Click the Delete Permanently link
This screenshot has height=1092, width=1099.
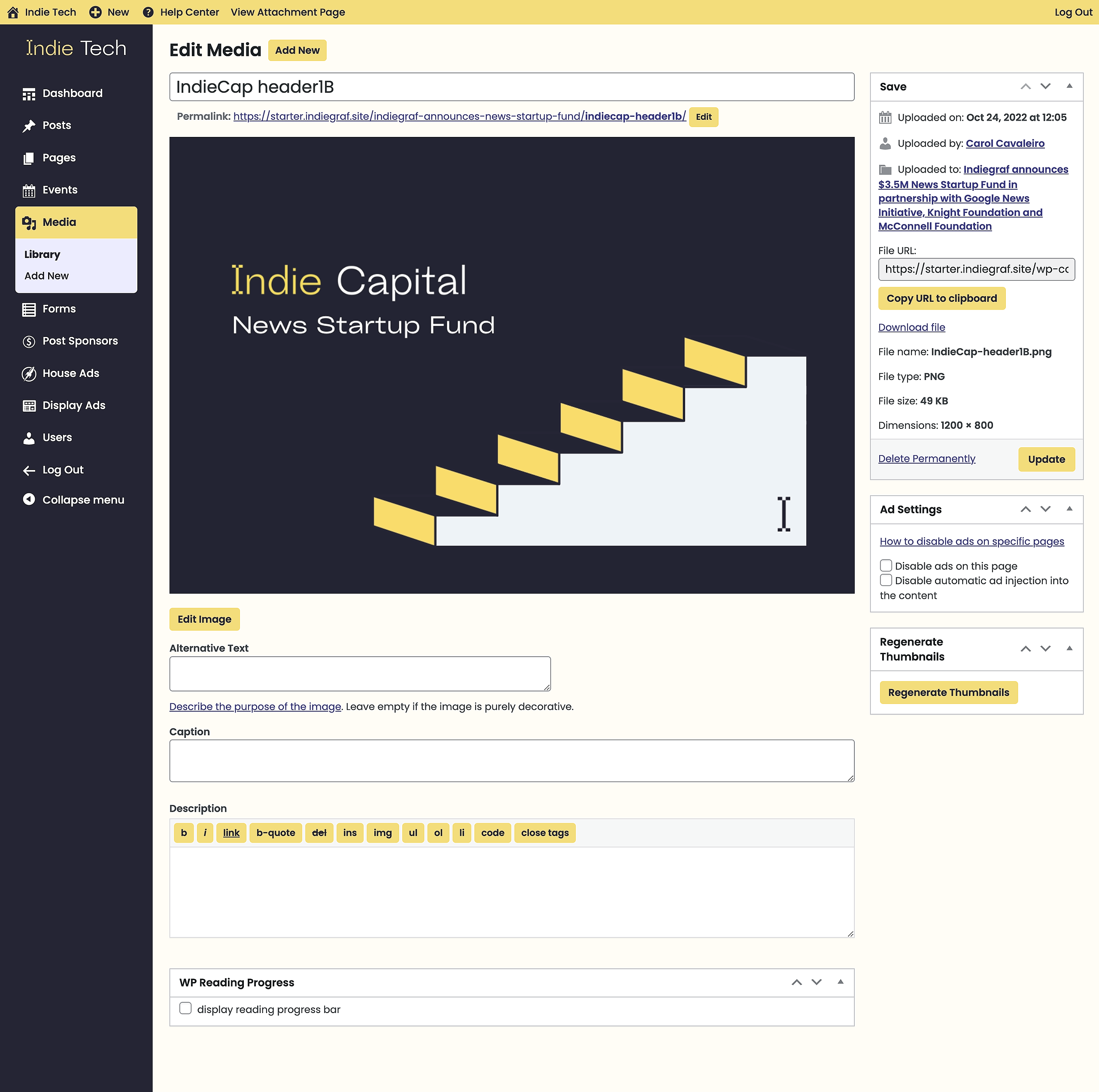(927, 458)
